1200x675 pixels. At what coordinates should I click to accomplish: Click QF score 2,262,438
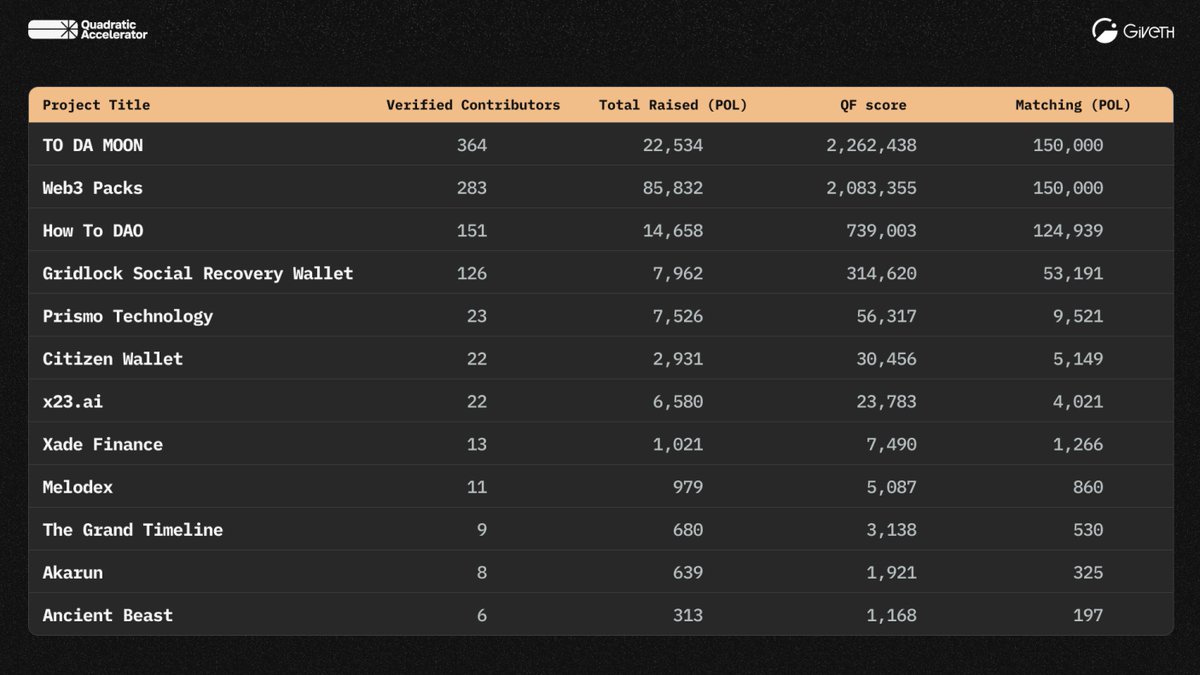871,145
